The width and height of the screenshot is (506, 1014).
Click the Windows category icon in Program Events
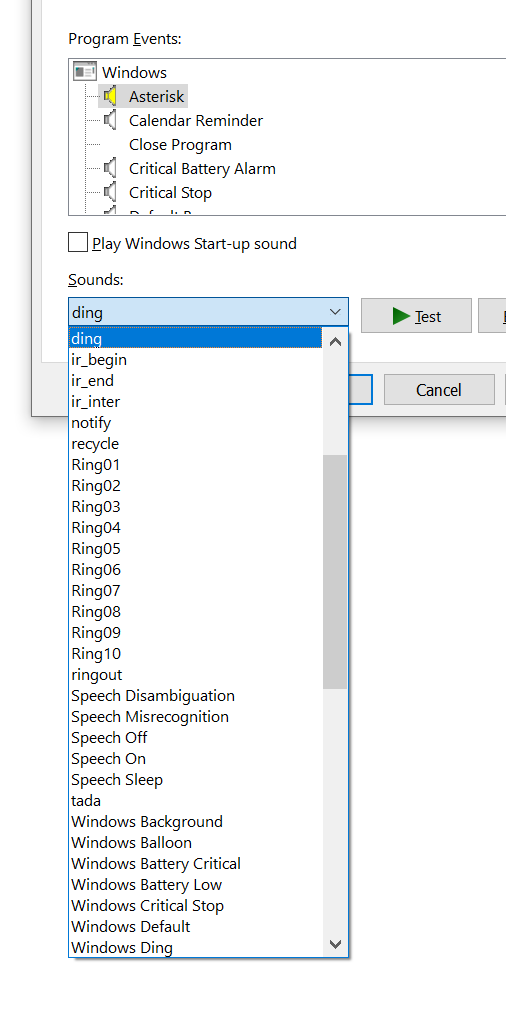pyautogui.click(x=85, y=72)
